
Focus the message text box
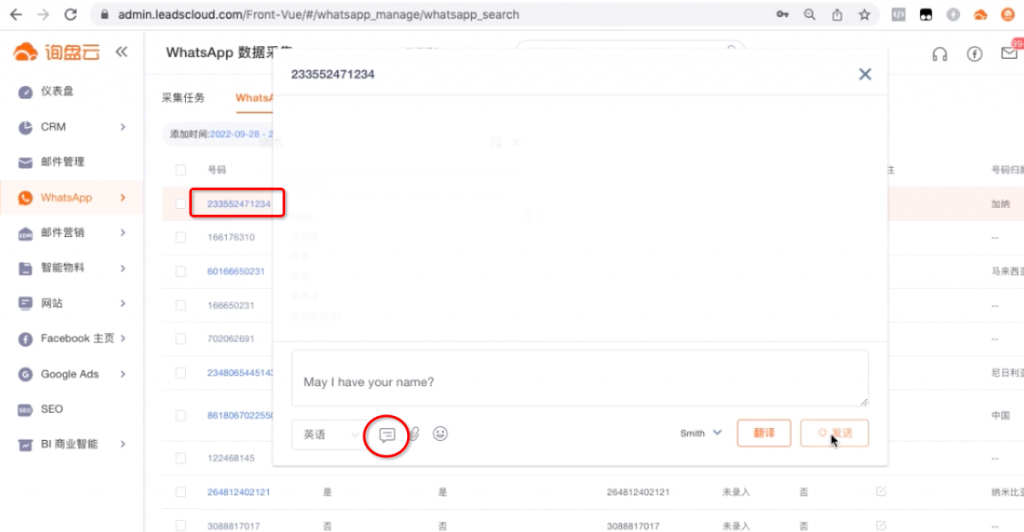[580, 378]
